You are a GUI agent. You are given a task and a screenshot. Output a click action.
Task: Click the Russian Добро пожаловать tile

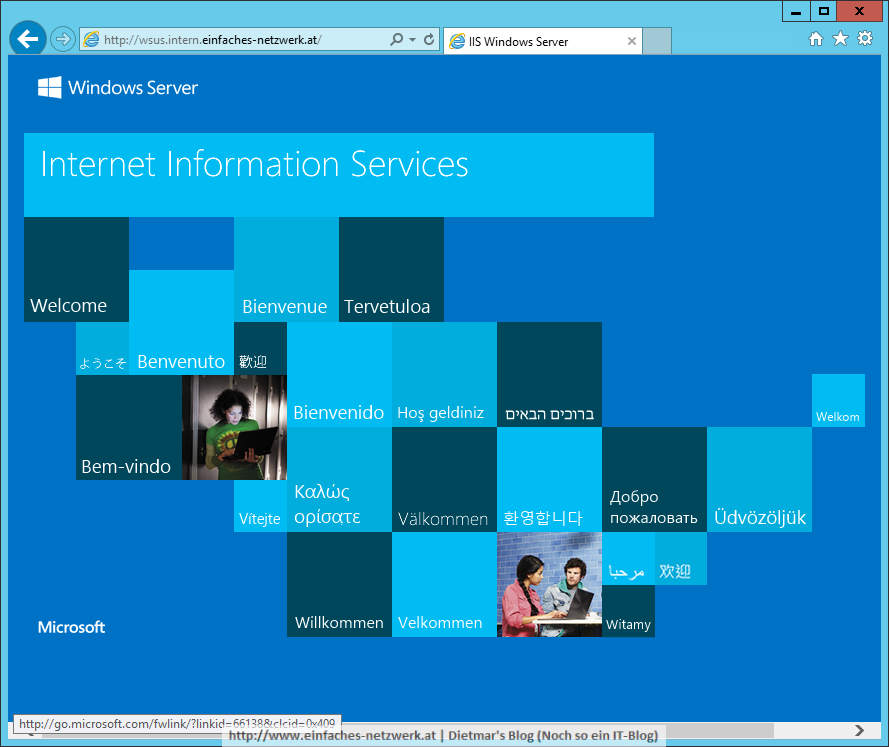click(x=654, y=479)
